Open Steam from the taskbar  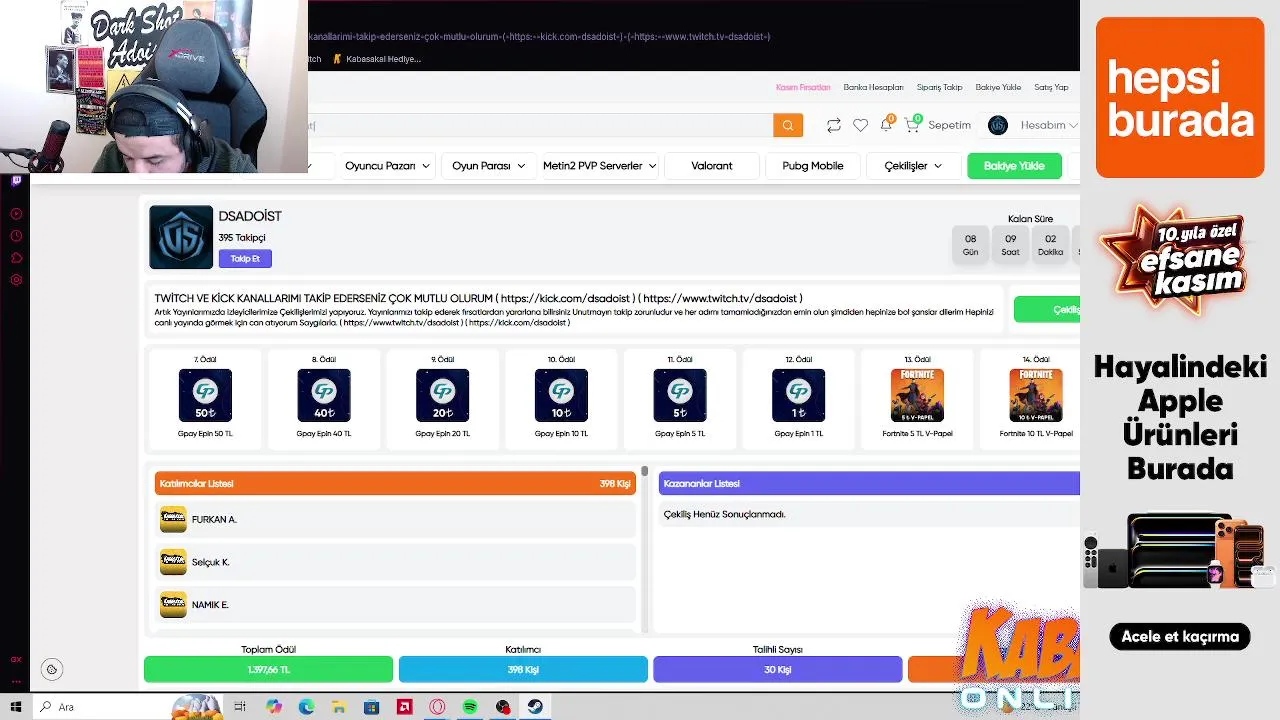(x=535, y=707)
